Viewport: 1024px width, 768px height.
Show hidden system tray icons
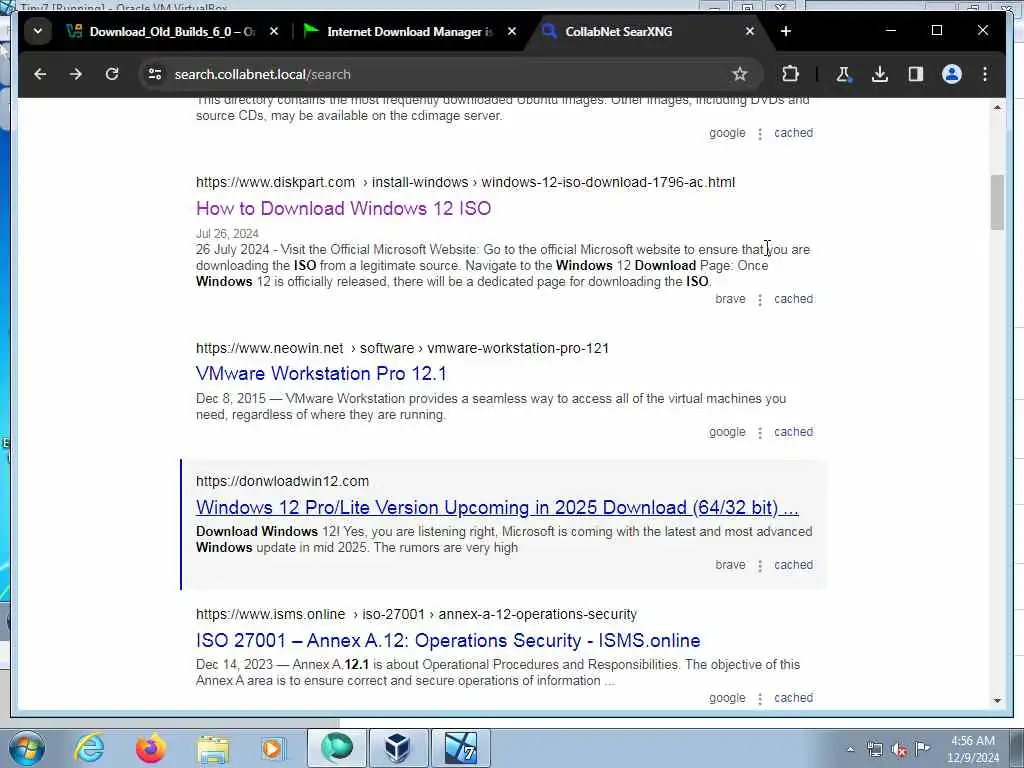850,750
